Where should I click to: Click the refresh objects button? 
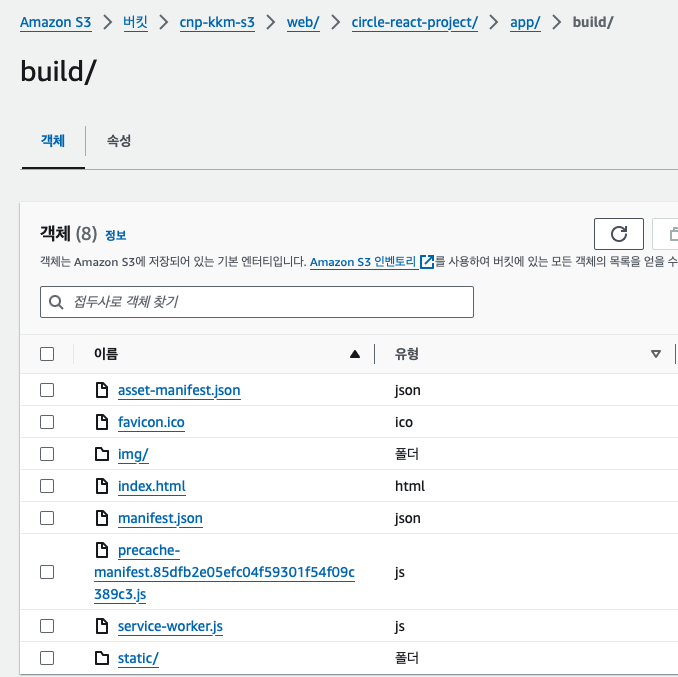point(619,234)
